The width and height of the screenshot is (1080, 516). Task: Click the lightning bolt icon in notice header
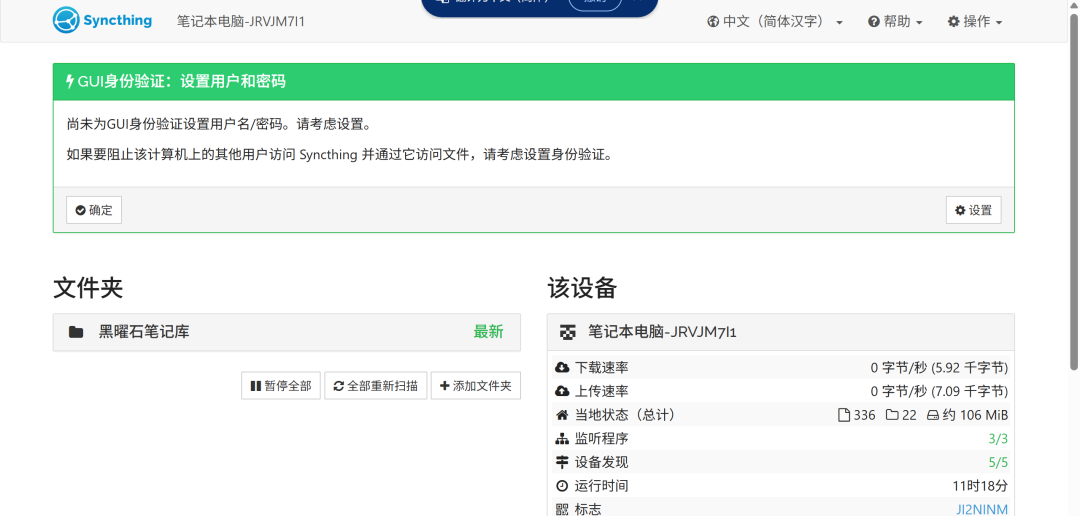[70, 82]
